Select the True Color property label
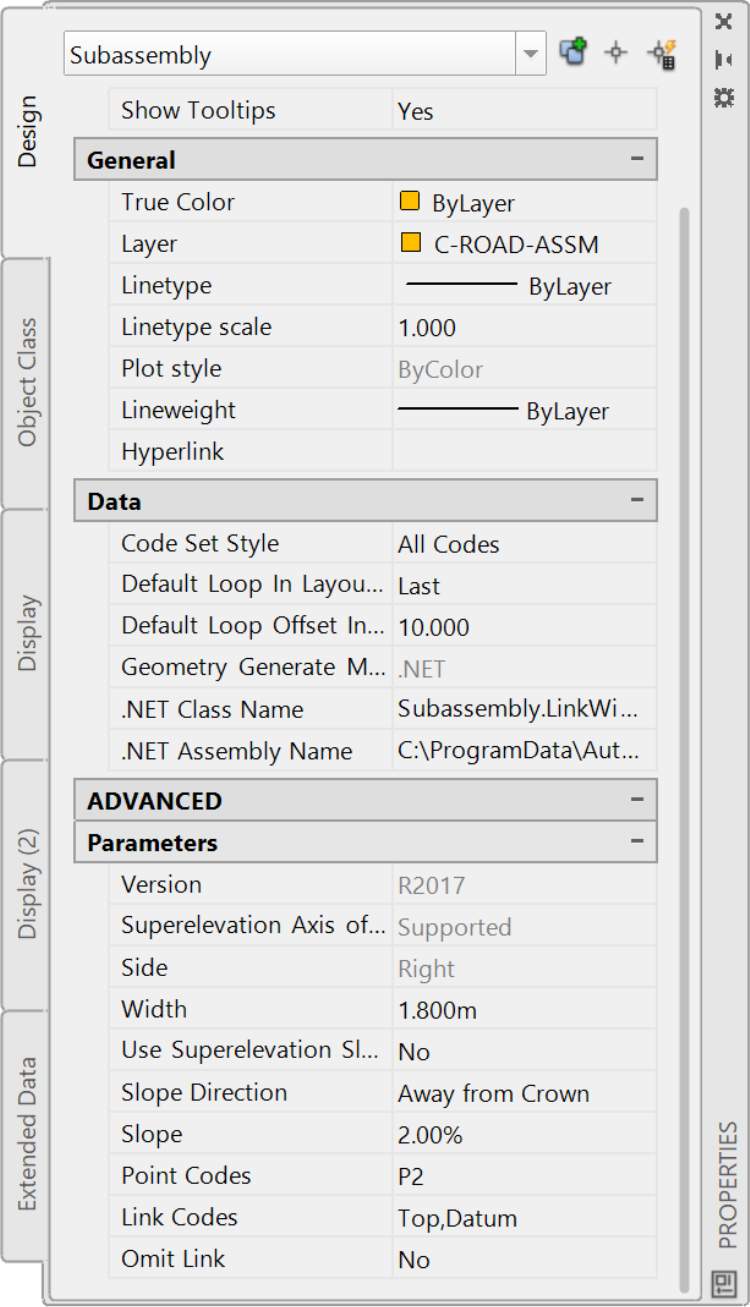750x1307 pixels. tap(178, 202)
